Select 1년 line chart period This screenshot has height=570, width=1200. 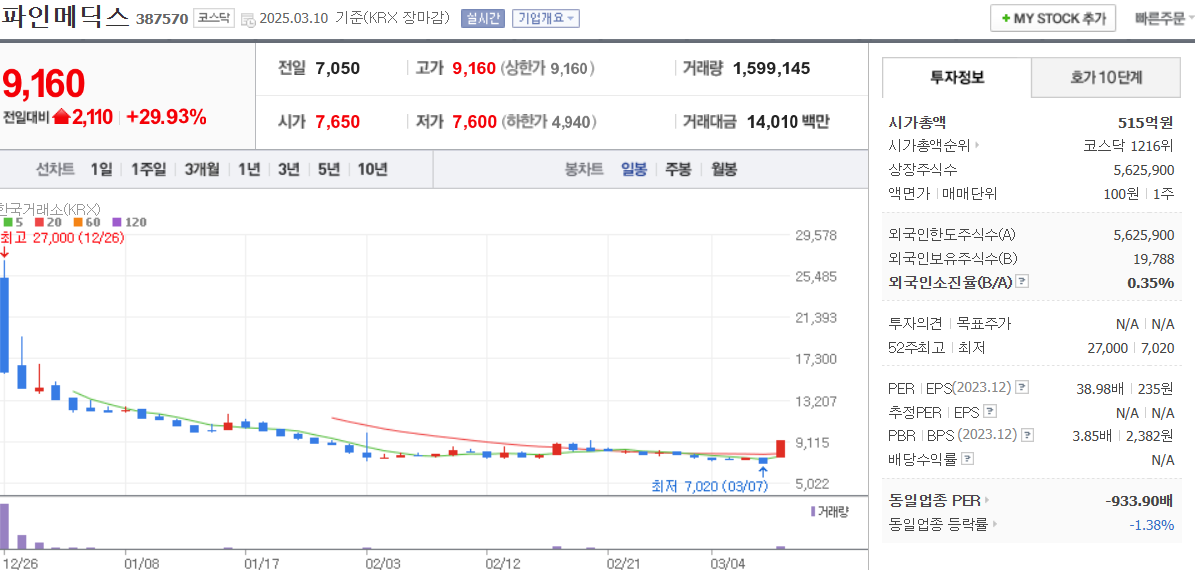coord(249,169)
